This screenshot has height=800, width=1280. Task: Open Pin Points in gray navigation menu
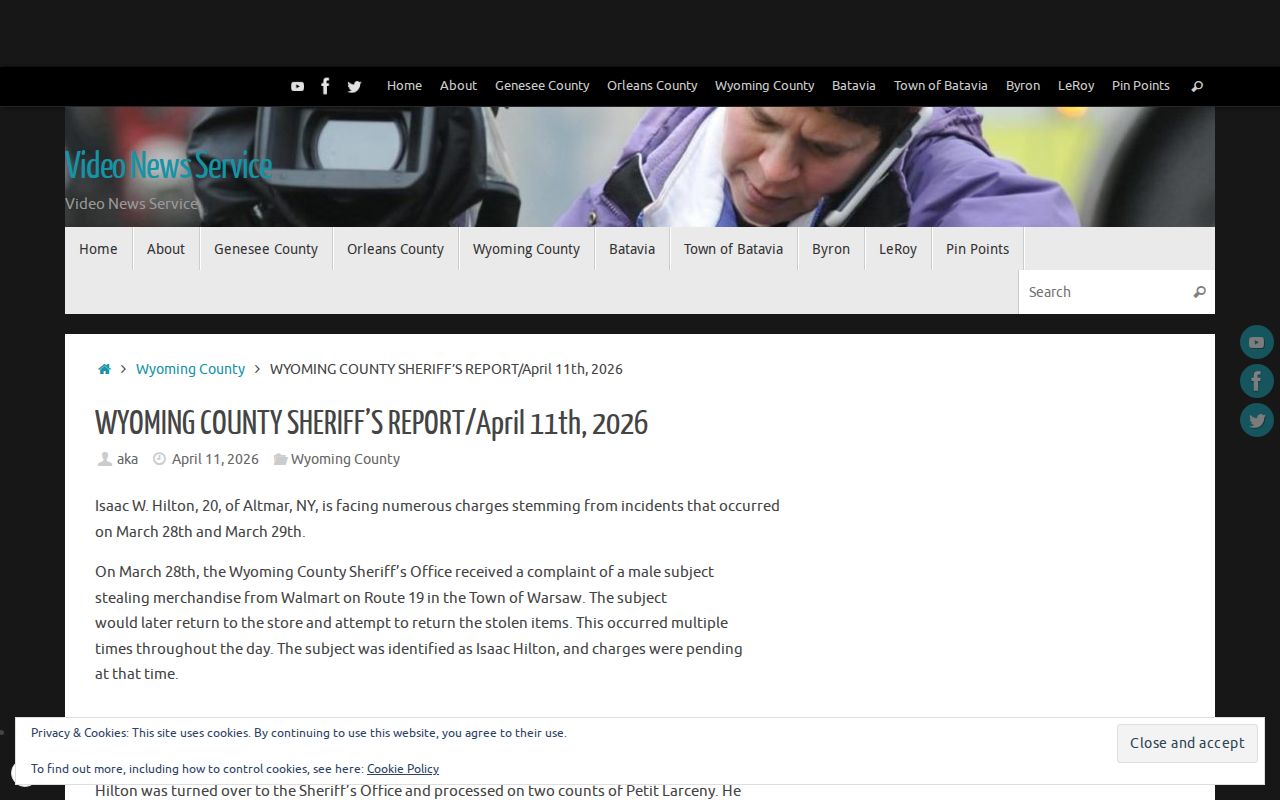tap(977, 249)
